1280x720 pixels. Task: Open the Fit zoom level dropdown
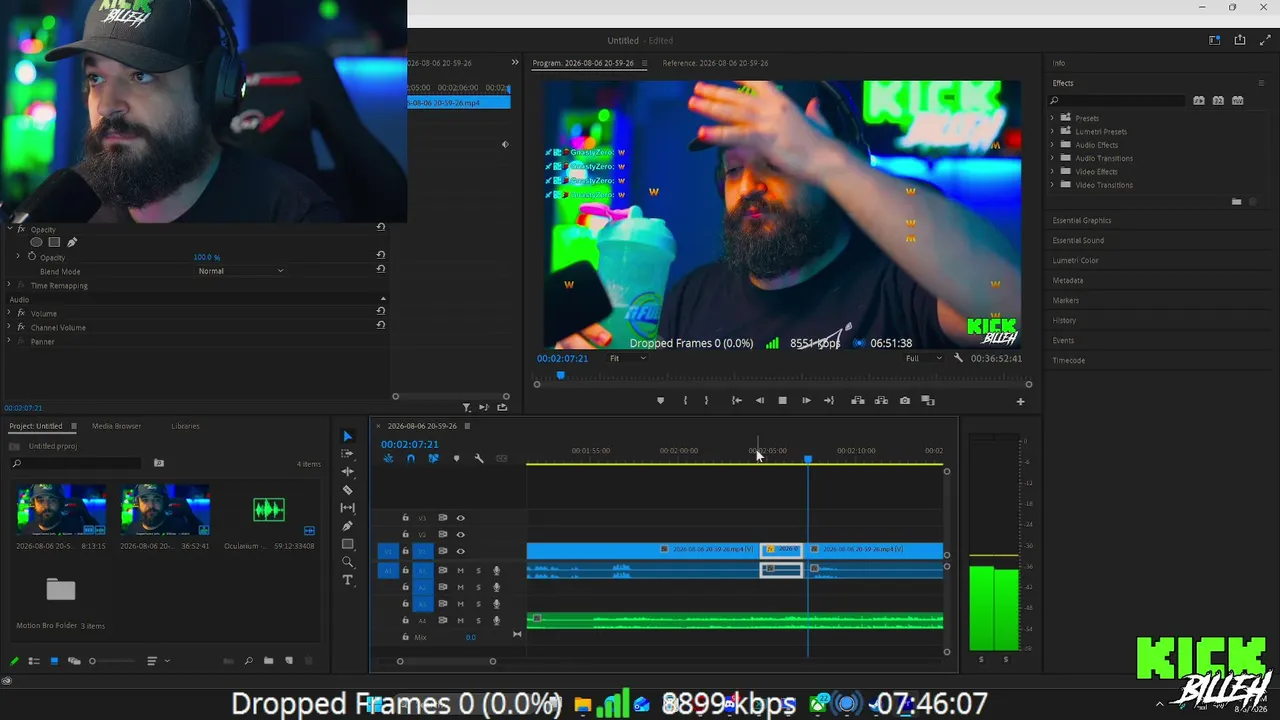point(627,358)
